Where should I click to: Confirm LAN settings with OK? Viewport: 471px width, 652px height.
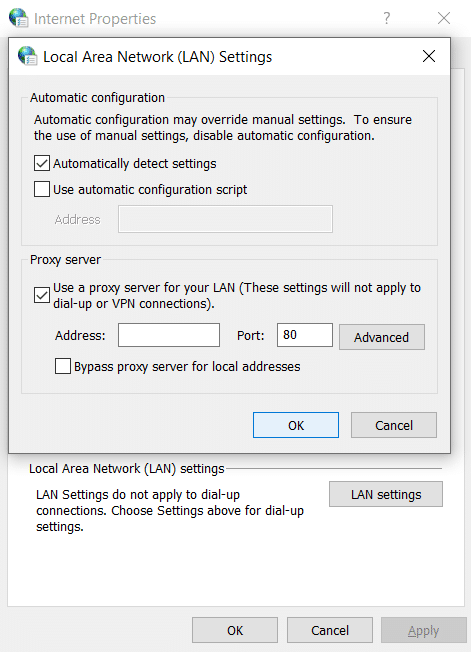click(296, 425)
